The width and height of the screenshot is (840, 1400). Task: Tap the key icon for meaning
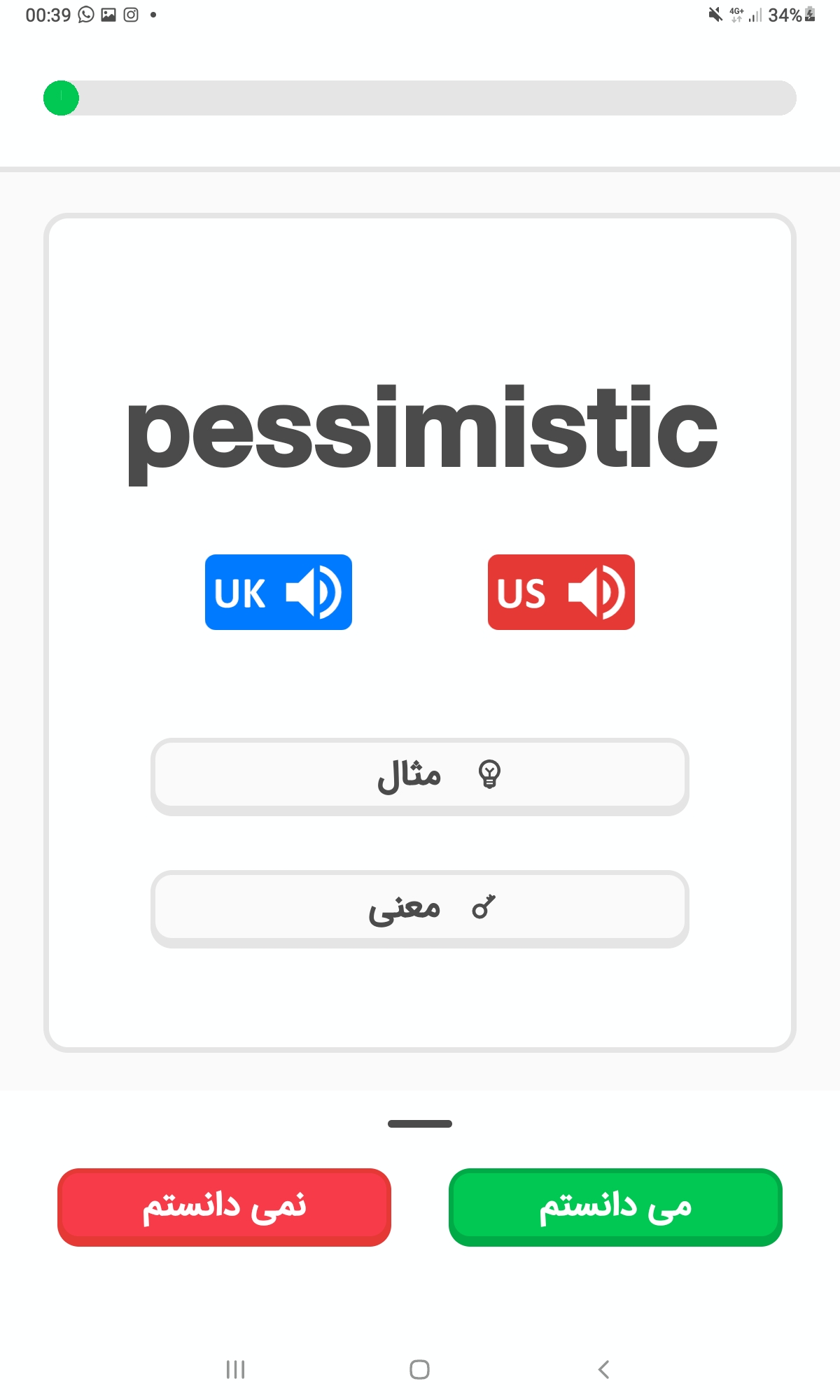click(x=484, y=907)
